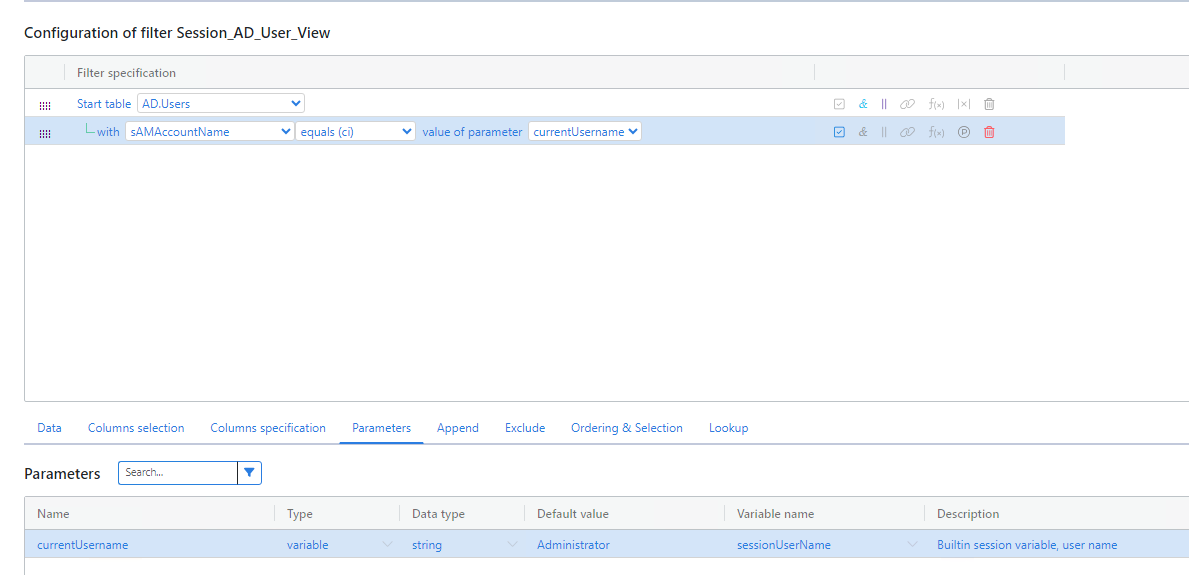Open the equals (ci) operator dropdown

(355, 131)
